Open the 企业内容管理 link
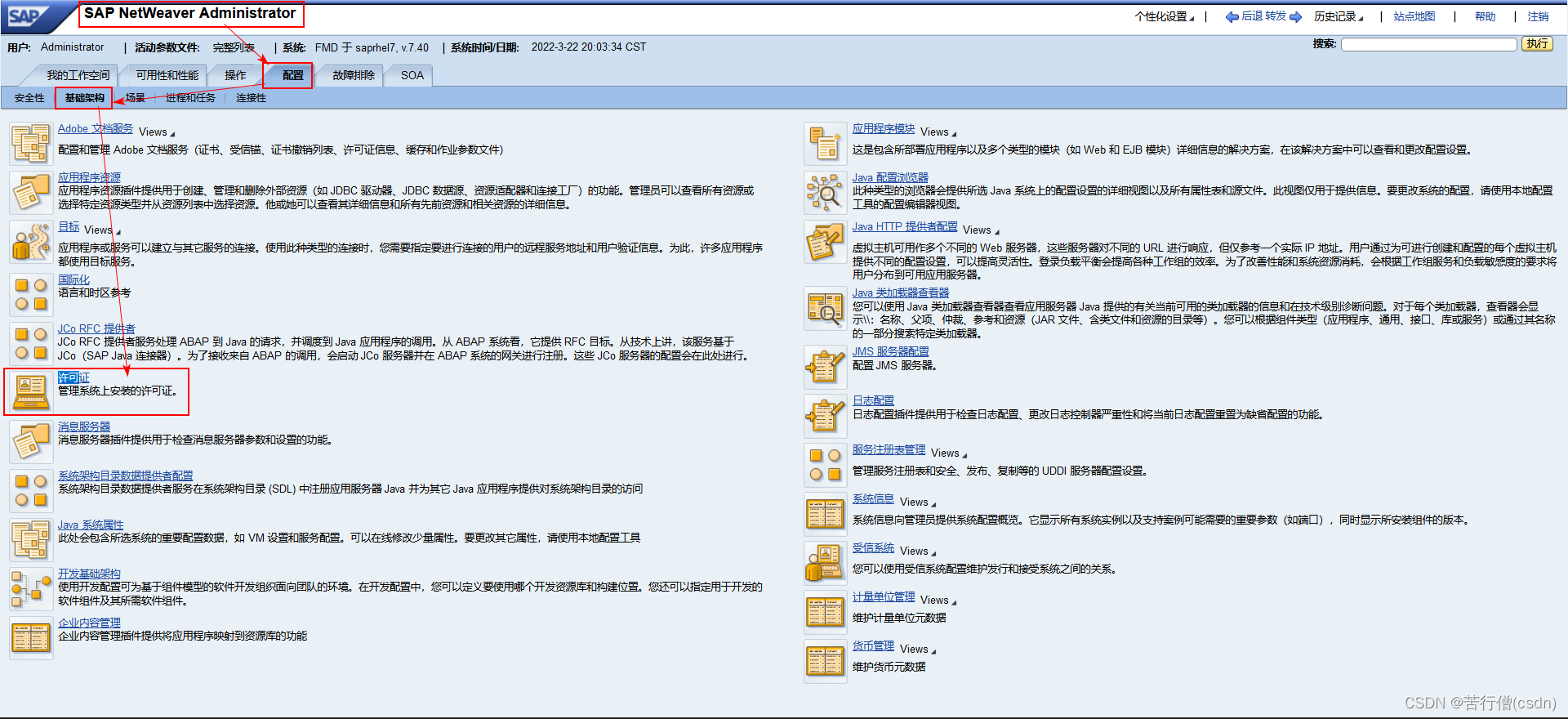Image resolution: width=1568 pixels, height=719 pixels. pos(89,623)
